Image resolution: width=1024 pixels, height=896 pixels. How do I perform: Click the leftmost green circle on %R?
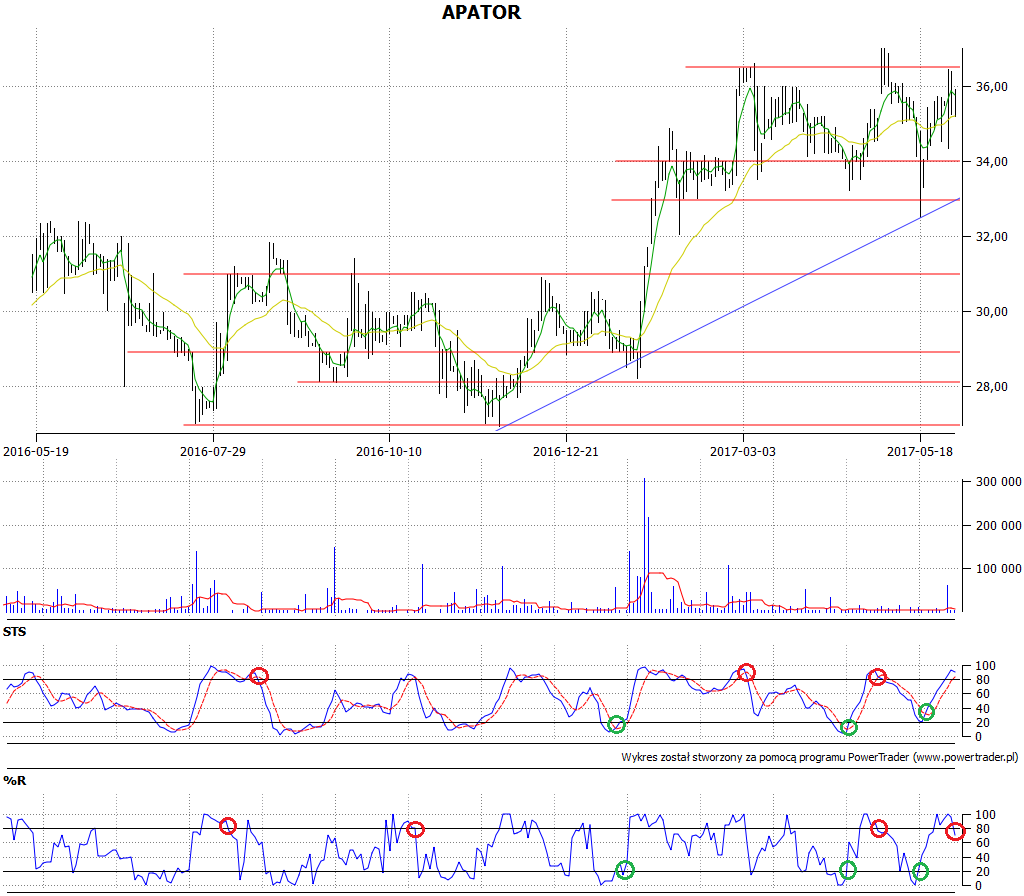point(625,870)
